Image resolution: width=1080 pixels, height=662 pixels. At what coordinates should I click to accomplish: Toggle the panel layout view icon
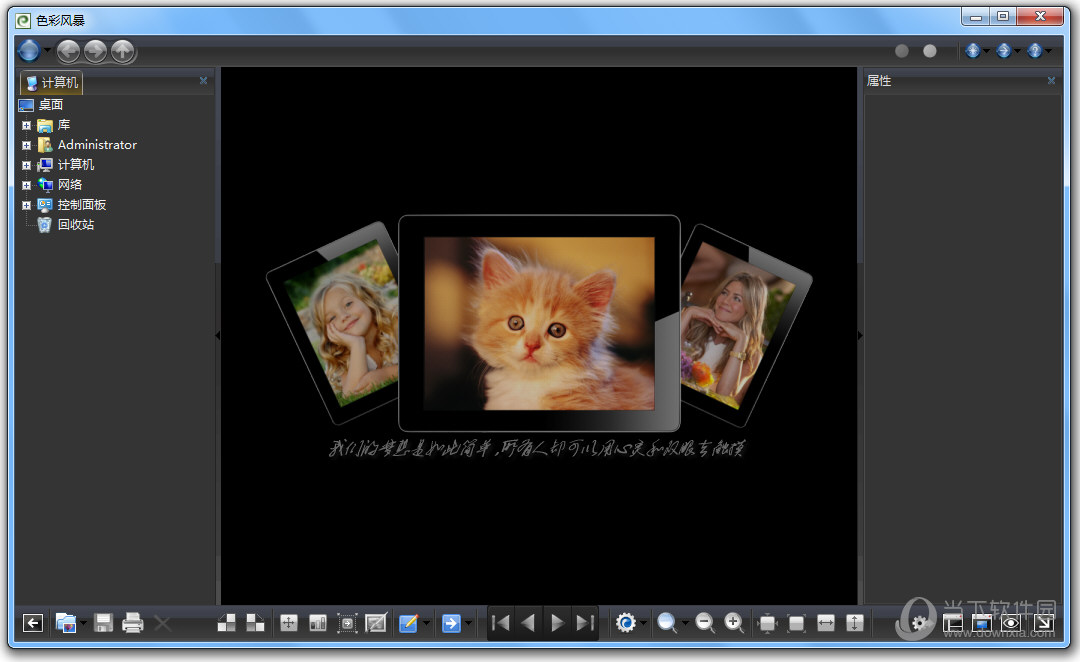pos(953,623)
